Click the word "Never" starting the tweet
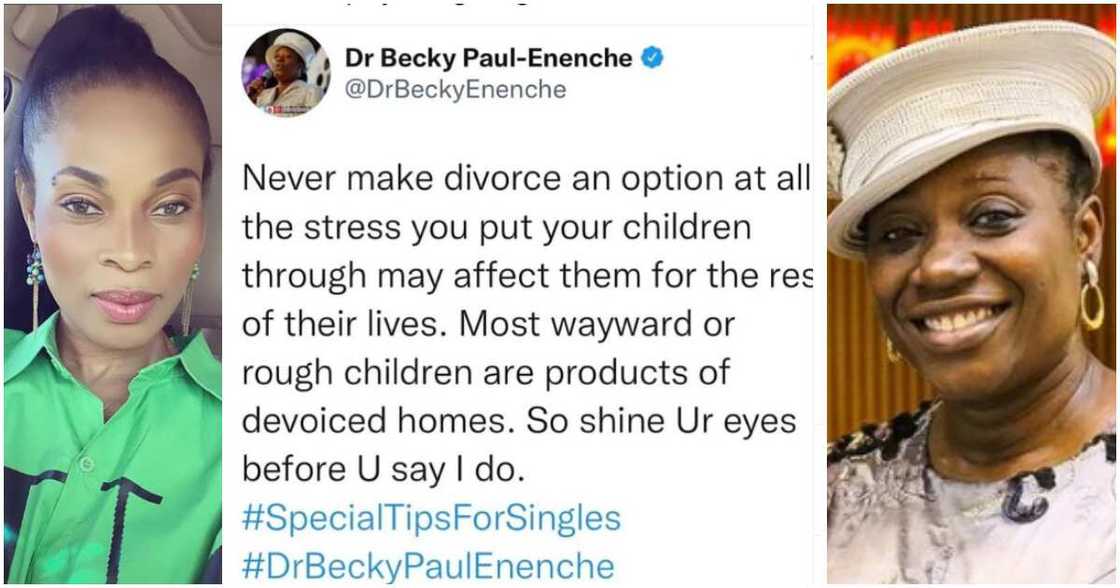The width and height of the screenshot is (1120, 588). pos(284,180)
